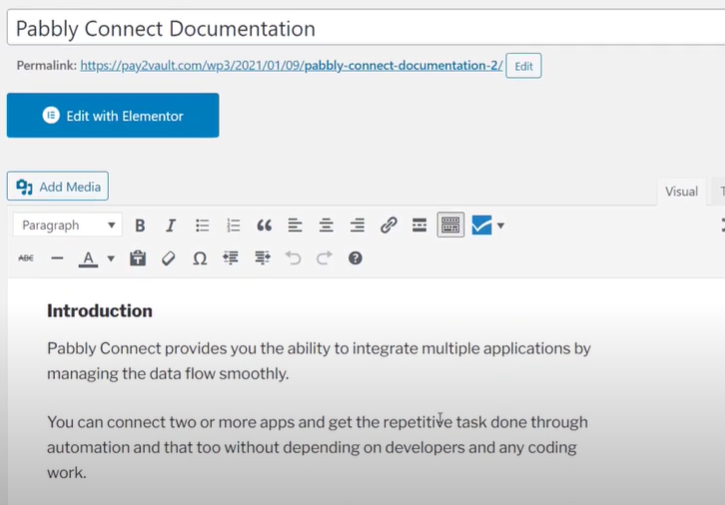This screenshot has width=725, height=505.
Task: Toggle italic formatting
Action: pos(171,226)
